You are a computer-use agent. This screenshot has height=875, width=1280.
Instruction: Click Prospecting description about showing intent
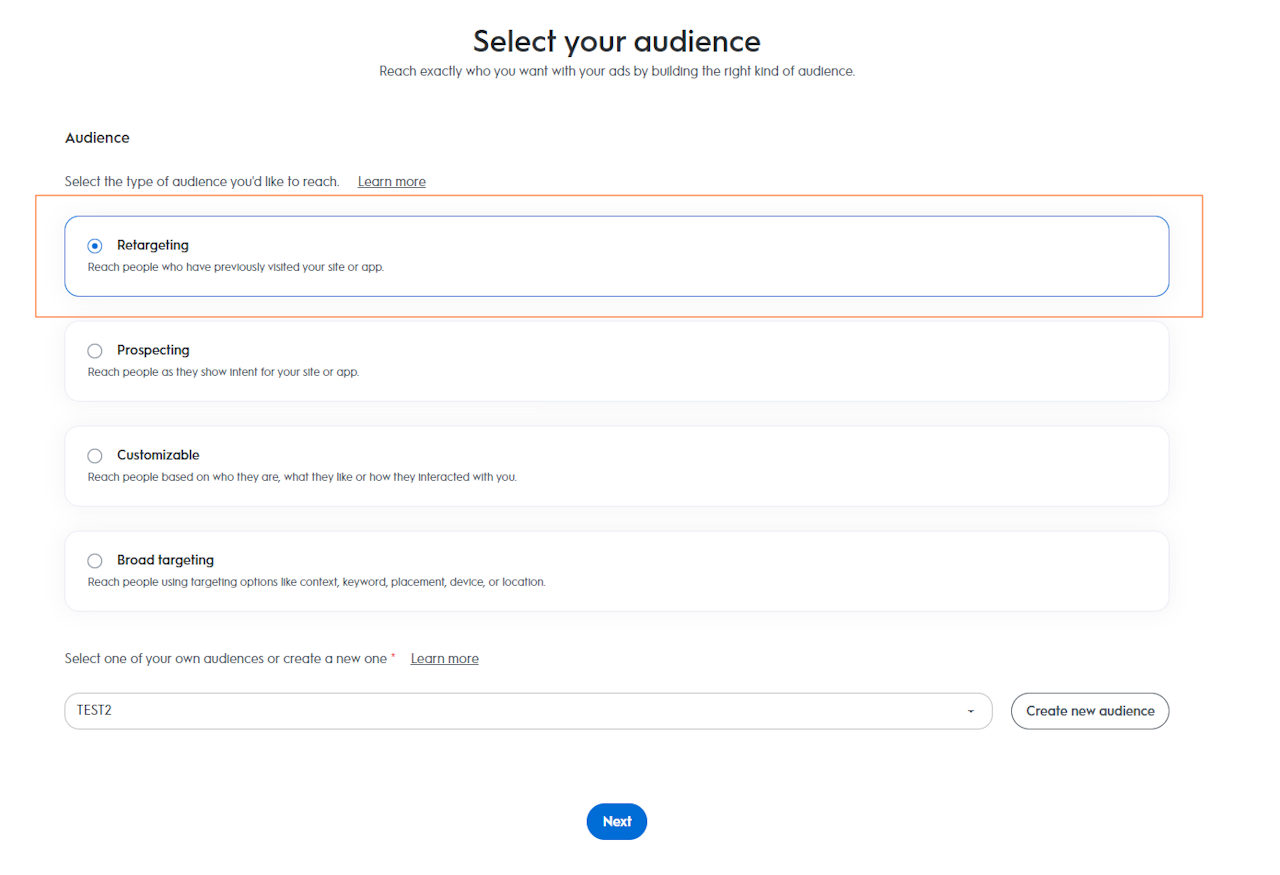(x=223, y=372)
